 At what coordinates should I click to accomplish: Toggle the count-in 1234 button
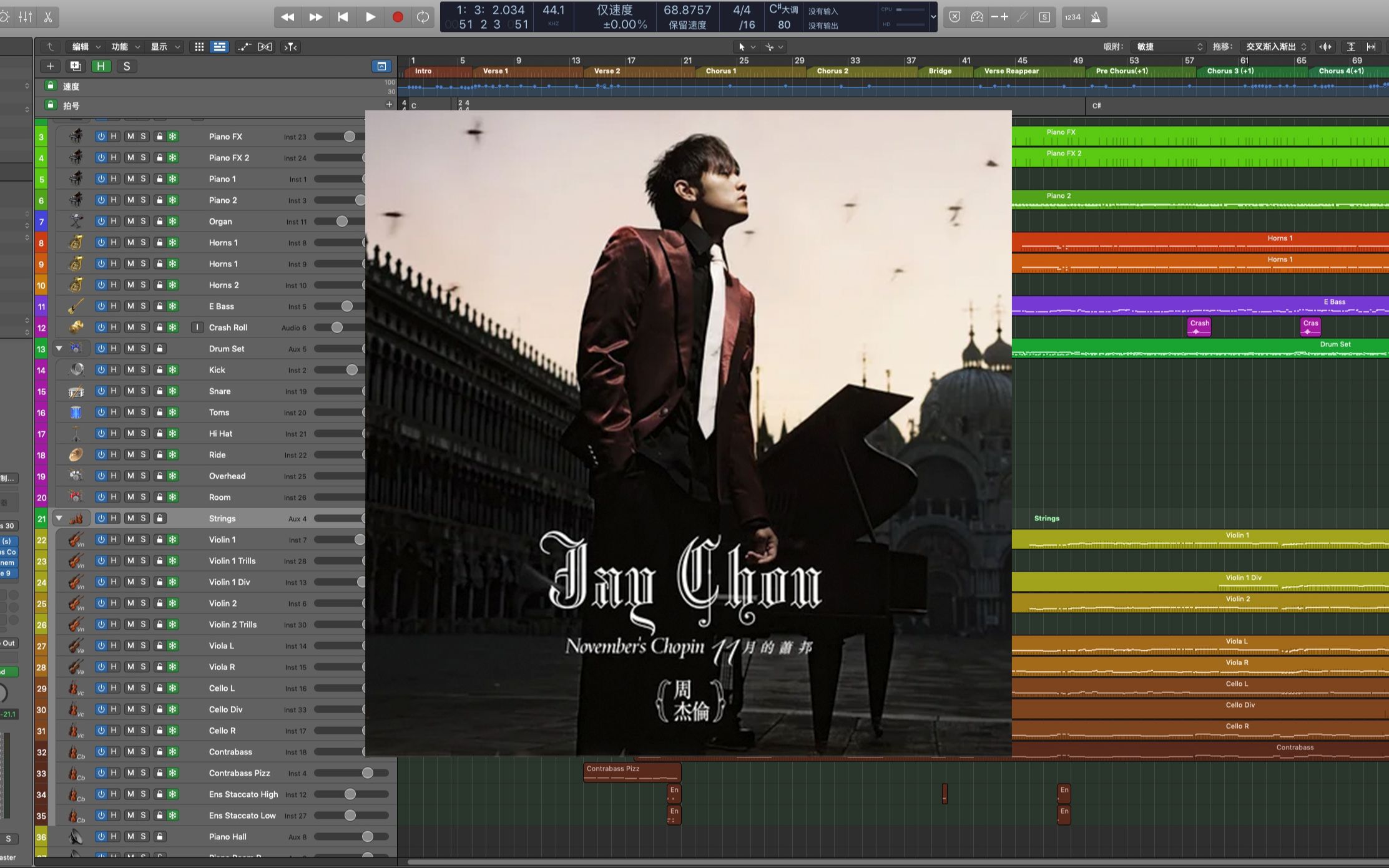click(1072, 17)
